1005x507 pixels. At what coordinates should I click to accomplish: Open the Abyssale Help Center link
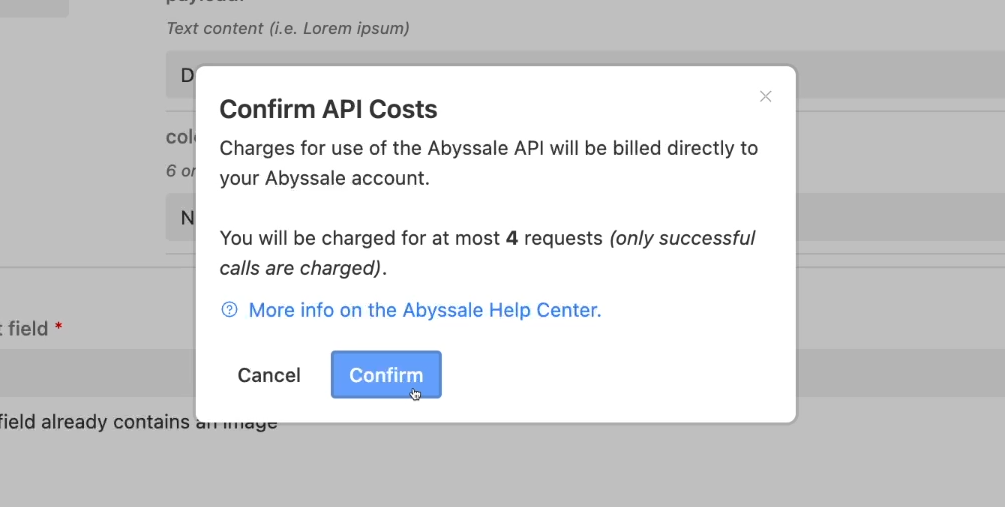425,310
